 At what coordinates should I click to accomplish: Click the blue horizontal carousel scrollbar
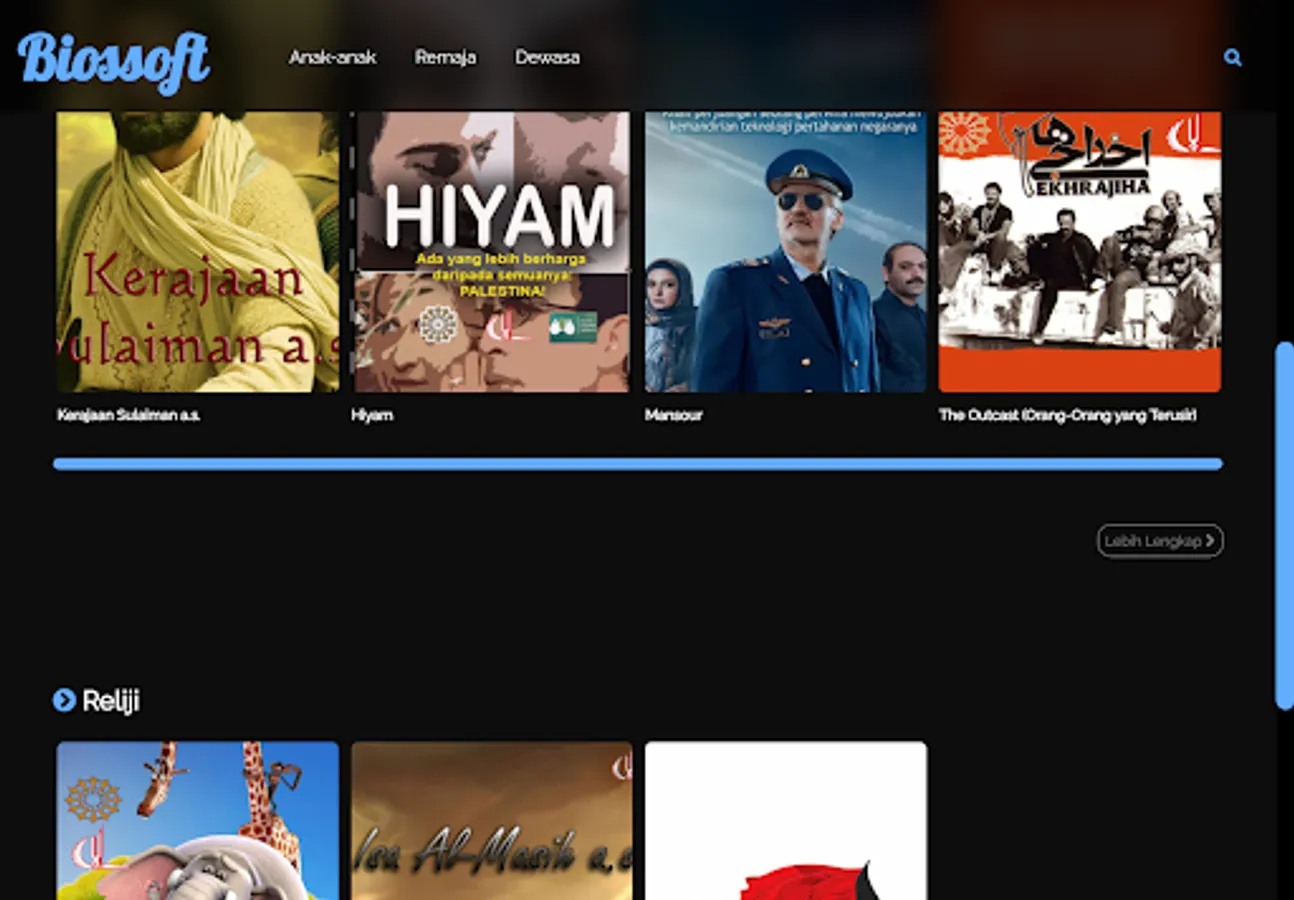pos(638,464)
